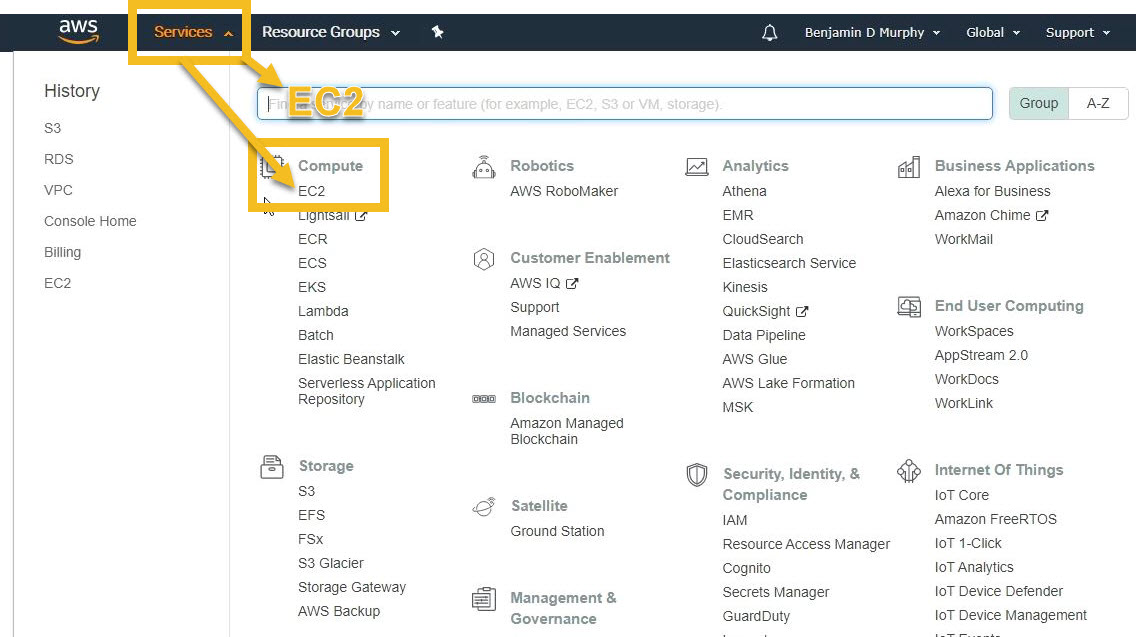Switch to Group view
The image size is (1136, 637).
point(1039,104)
